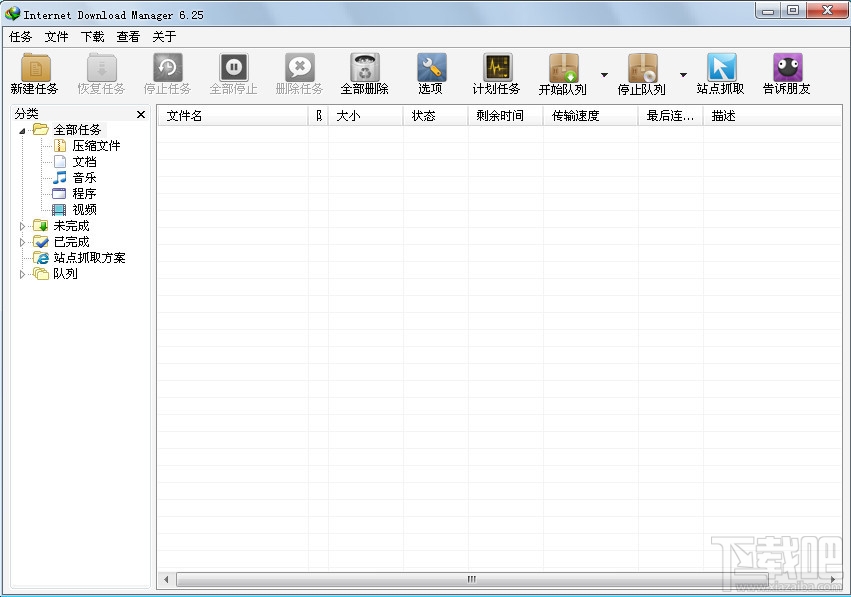Expand the 队列 tree node
The image size is (851, 597).
coord(22,274)
